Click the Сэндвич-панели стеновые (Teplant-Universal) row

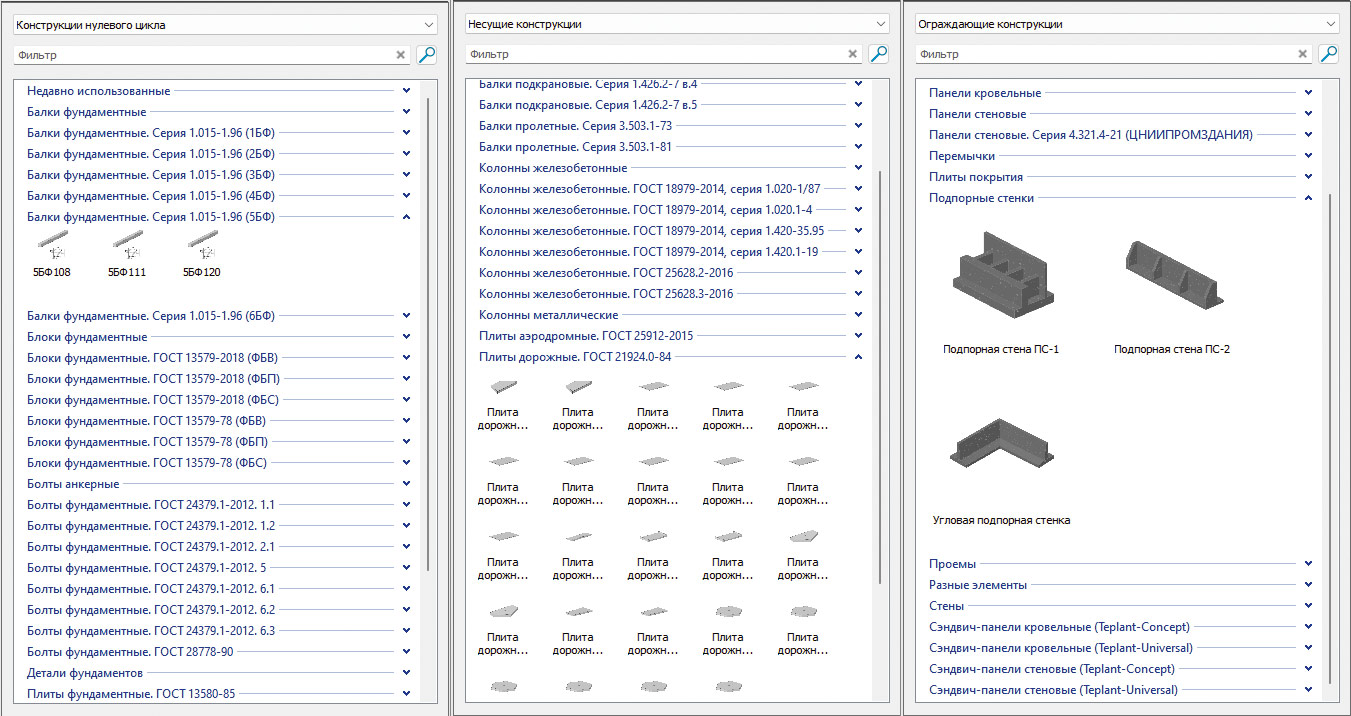tap(1121, 690)
